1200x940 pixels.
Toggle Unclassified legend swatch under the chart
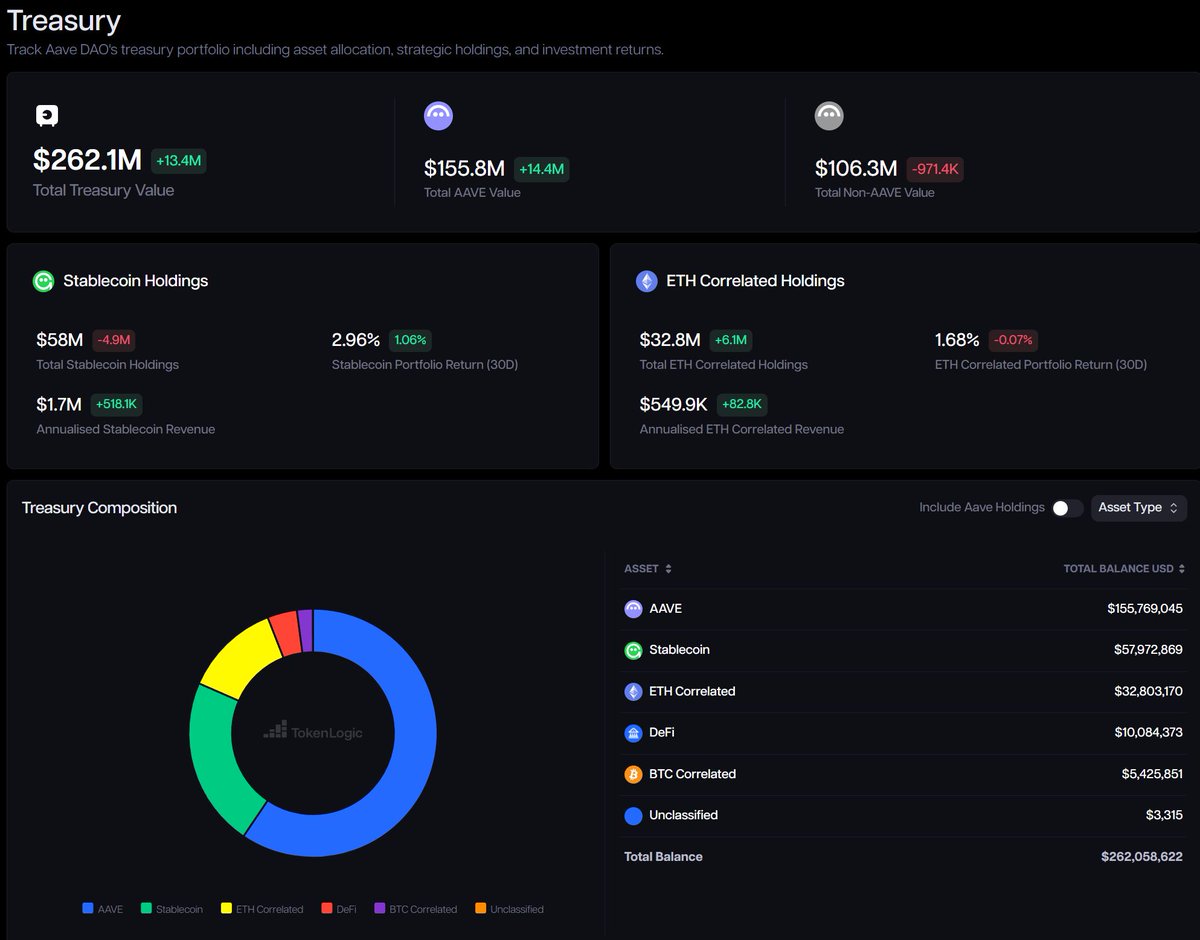point(480,909)
